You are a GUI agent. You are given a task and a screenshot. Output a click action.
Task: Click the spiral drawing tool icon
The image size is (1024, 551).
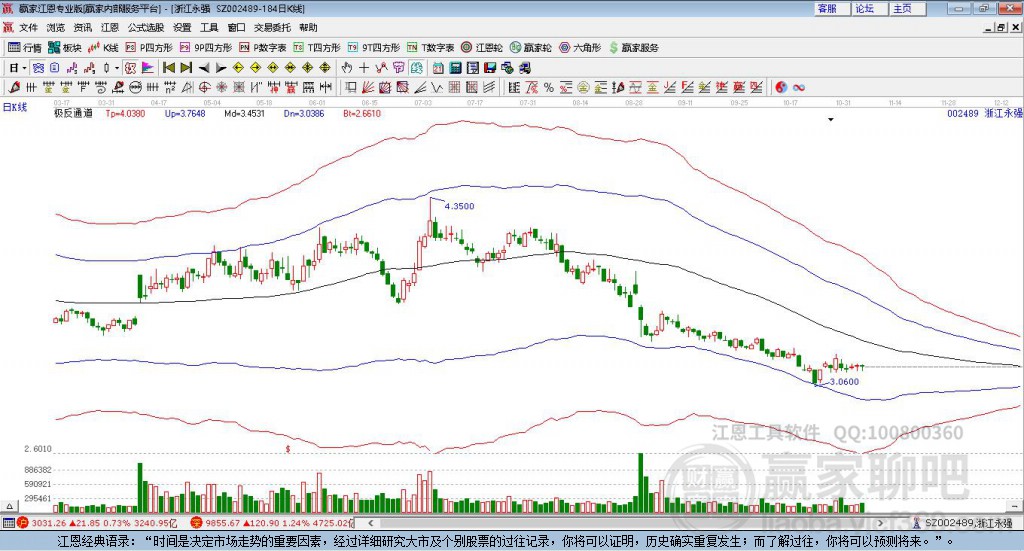[x=101, y=87]
